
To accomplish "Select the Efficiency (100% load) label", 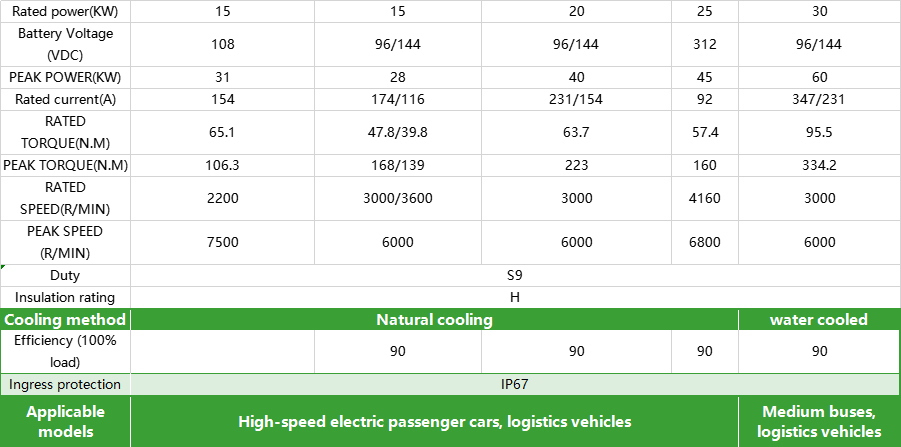I will coord(65,351).
